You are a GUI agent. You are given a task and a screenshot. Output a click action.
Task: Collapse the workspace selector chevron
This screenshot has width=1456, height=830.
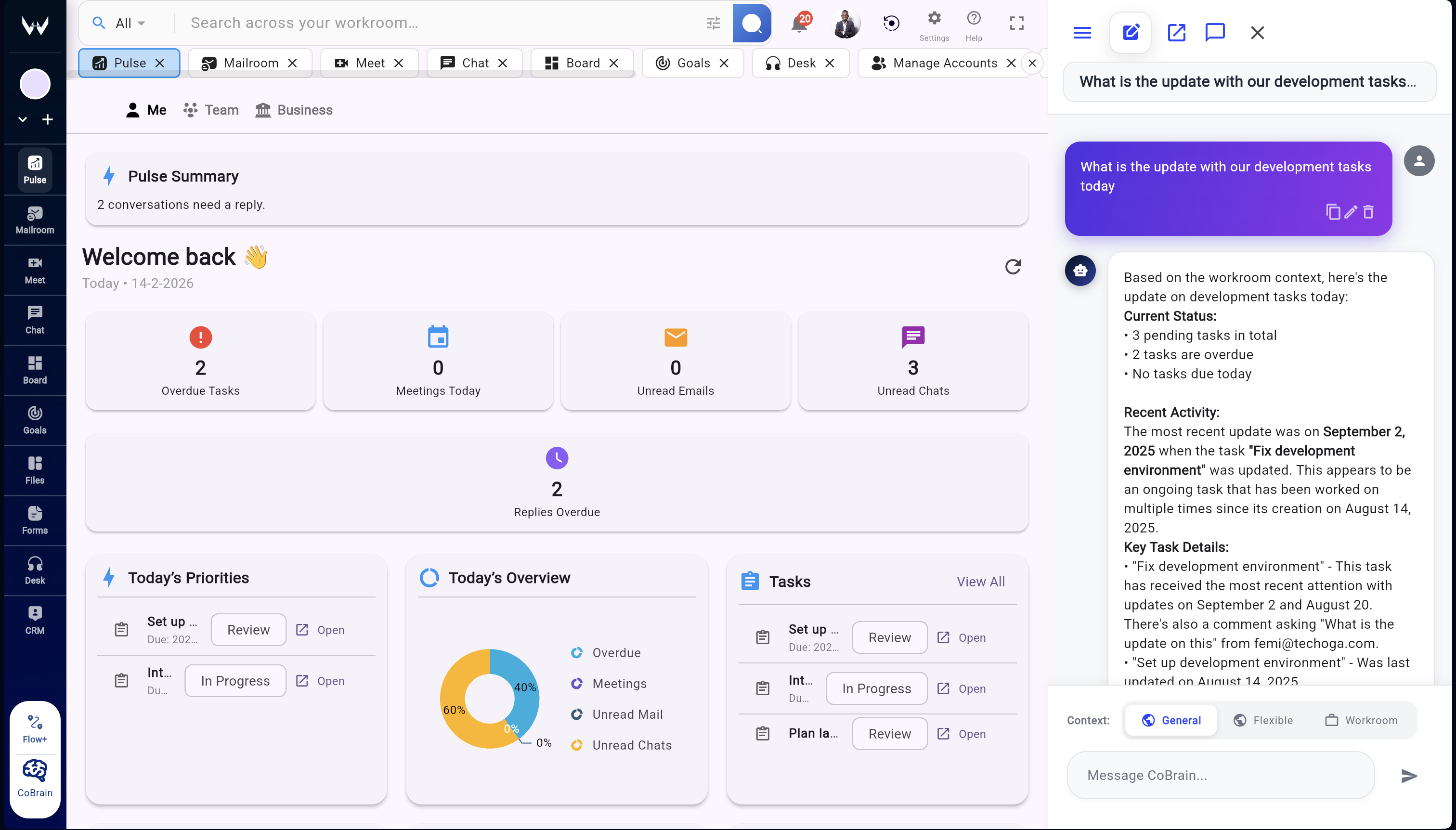point(22,119)
